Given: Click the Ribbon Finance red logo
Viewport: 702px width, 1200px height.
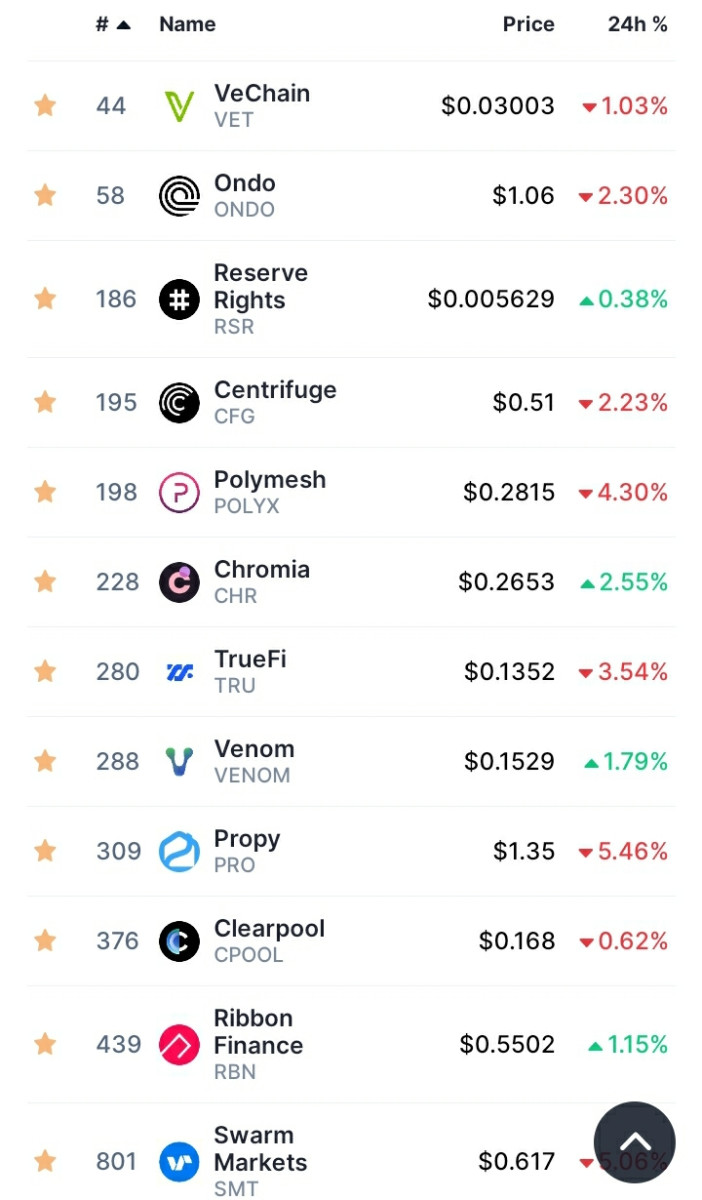Looking at the screenshot, I should click(x=179, y=1045).
